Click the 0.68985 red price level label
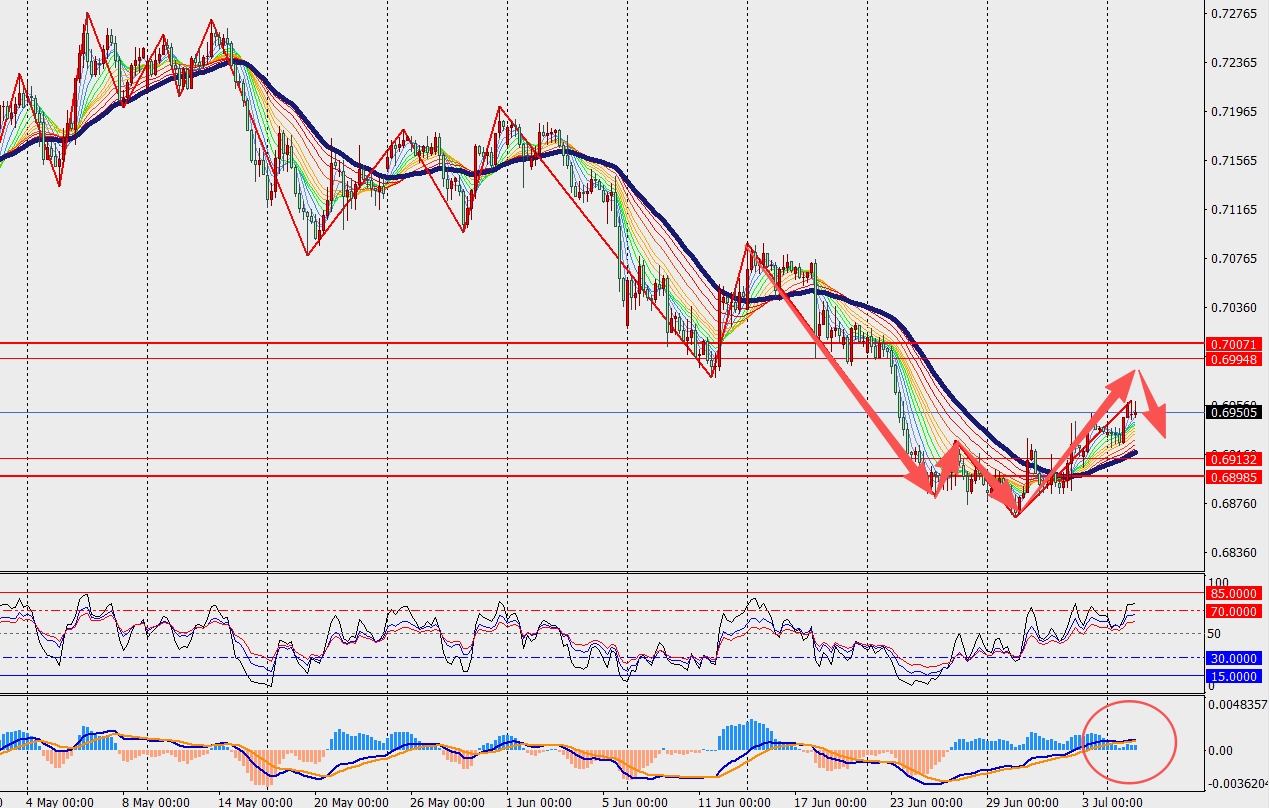Screen dimensions: 1270x808 (x=1234, y=477)
